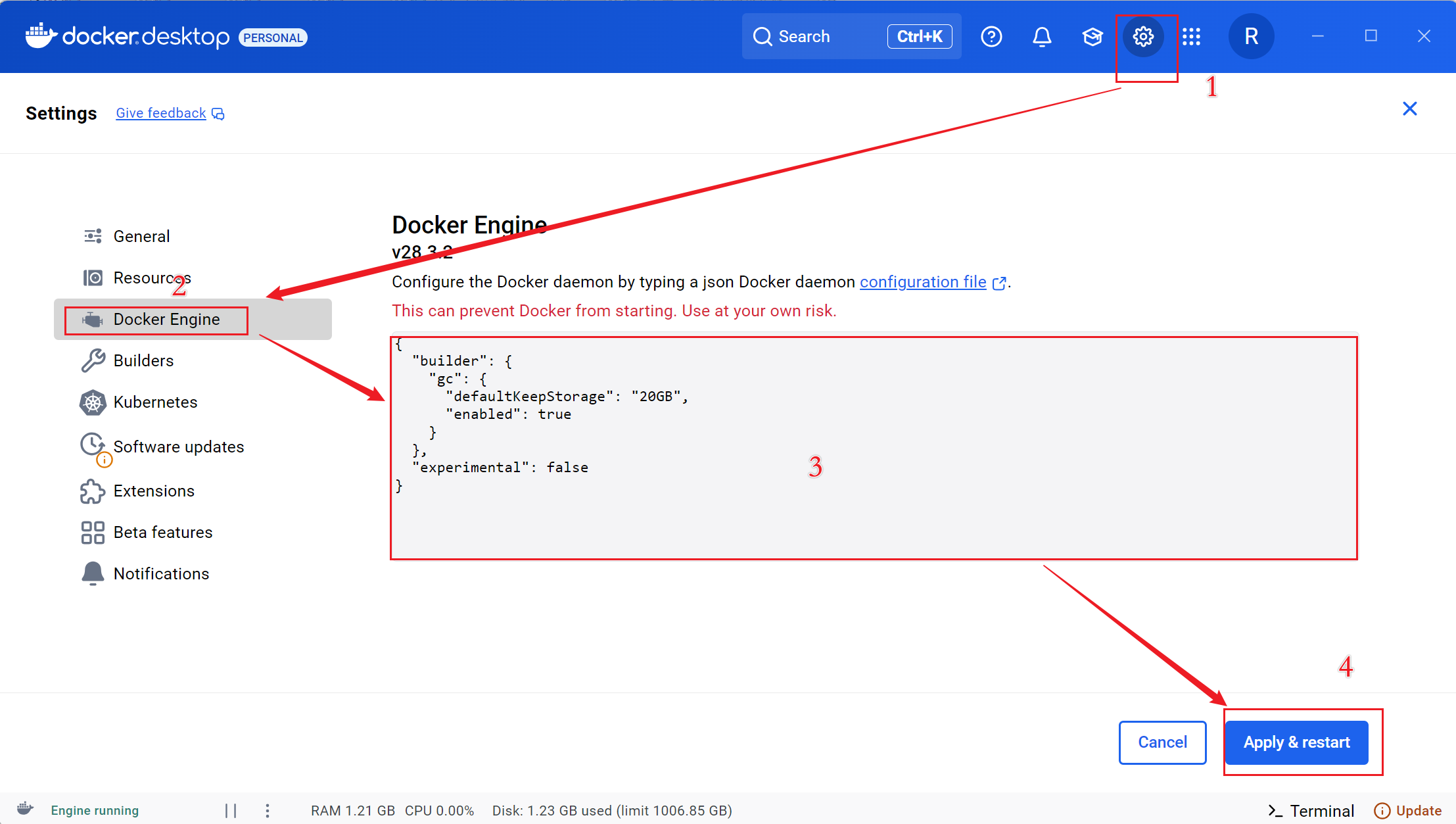The image size is (1456, 824).
Task: Click the red risk warning text
Action: [614, 310]
